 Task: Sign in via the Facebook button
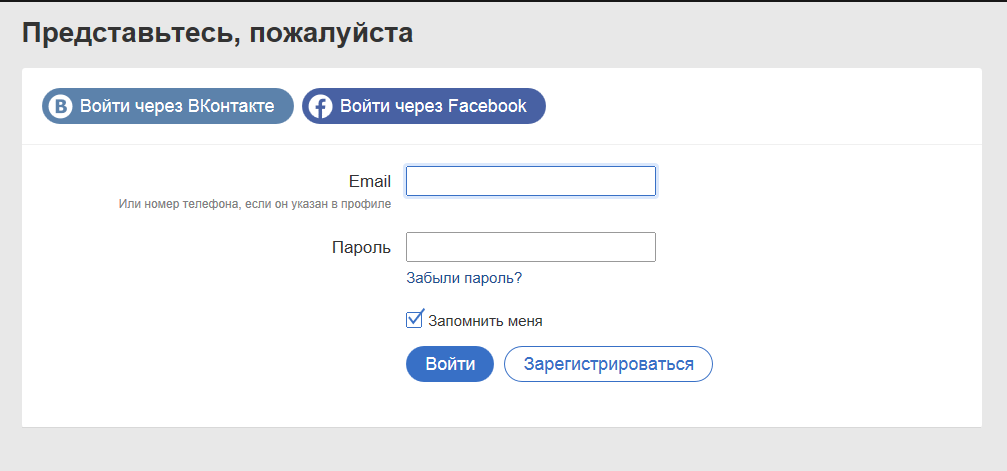coord(424,106)
